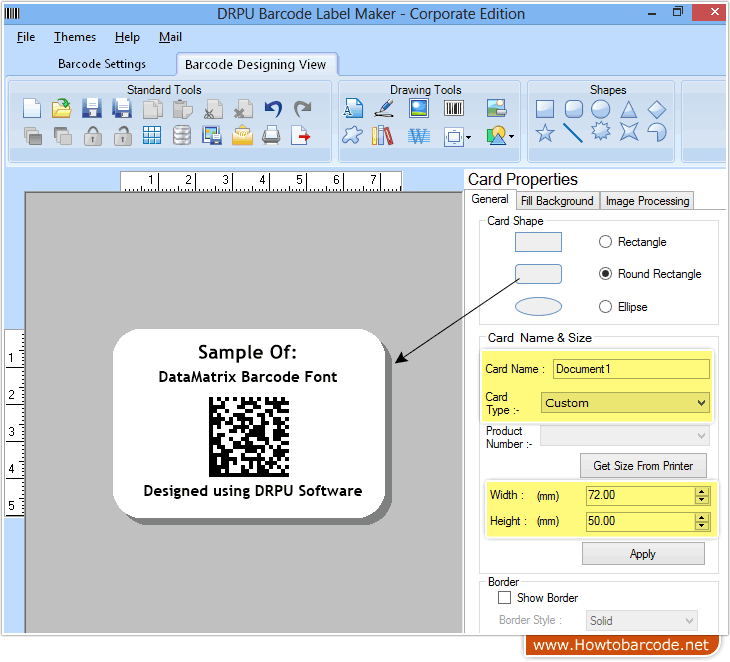Open the Themes menu

[x=75, y=37]
